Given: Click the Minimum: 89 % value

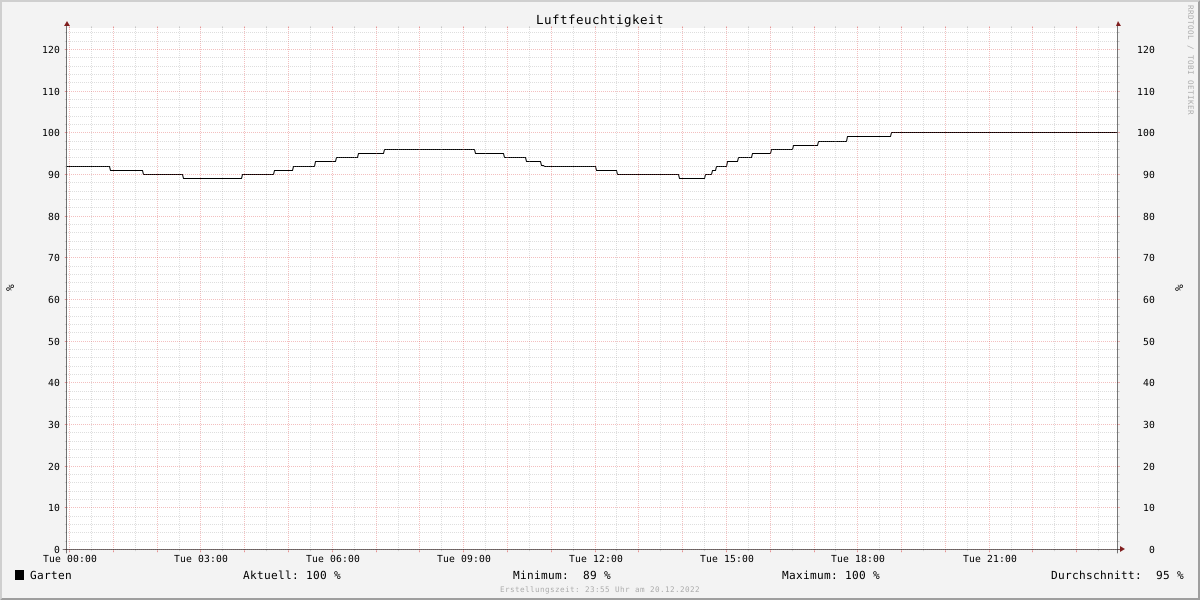Looking at the screenshot, I should 562,575.
